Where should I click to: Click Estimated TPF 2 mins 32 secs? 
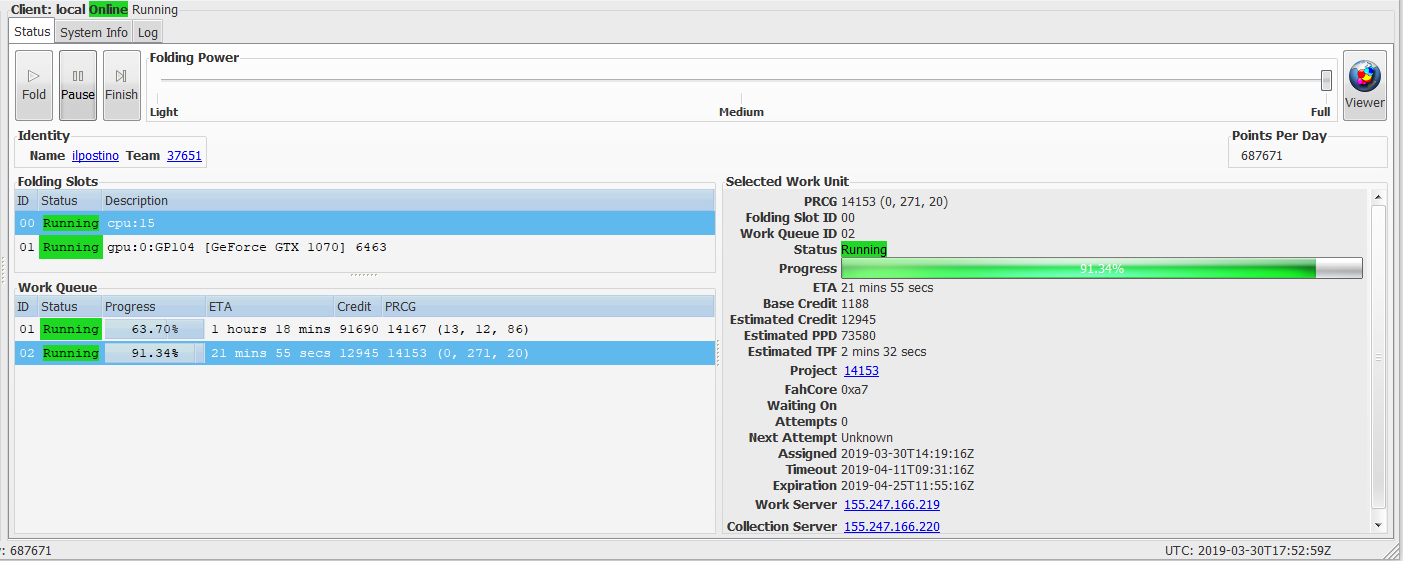tap(883, 352)
